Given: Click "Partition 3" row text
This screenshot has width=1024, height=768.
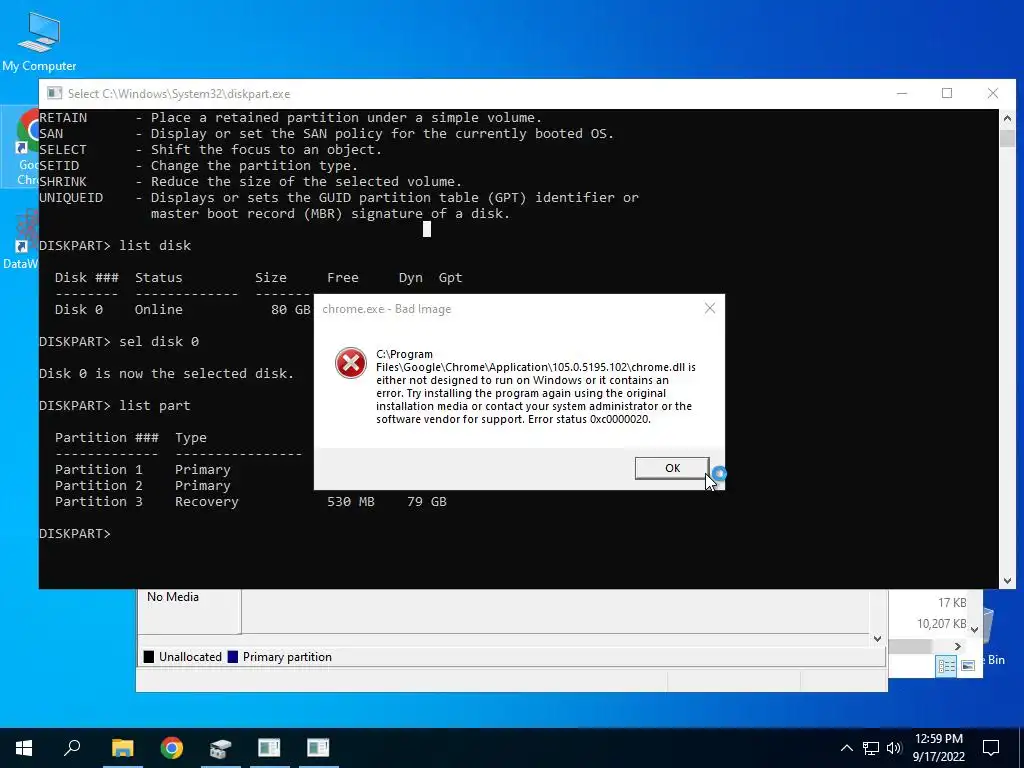Looking at the screenshot, I should [x=99, y=502].
